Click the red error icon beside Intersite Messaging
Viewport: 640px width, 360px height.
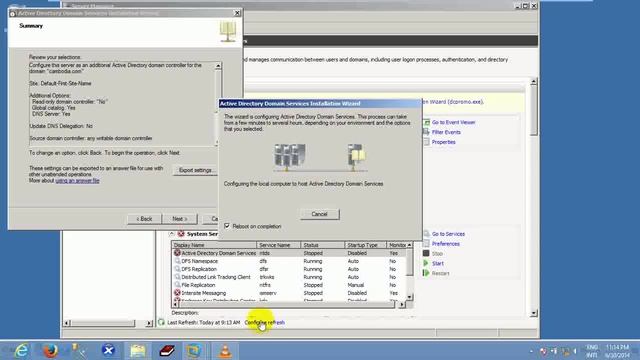177,293
